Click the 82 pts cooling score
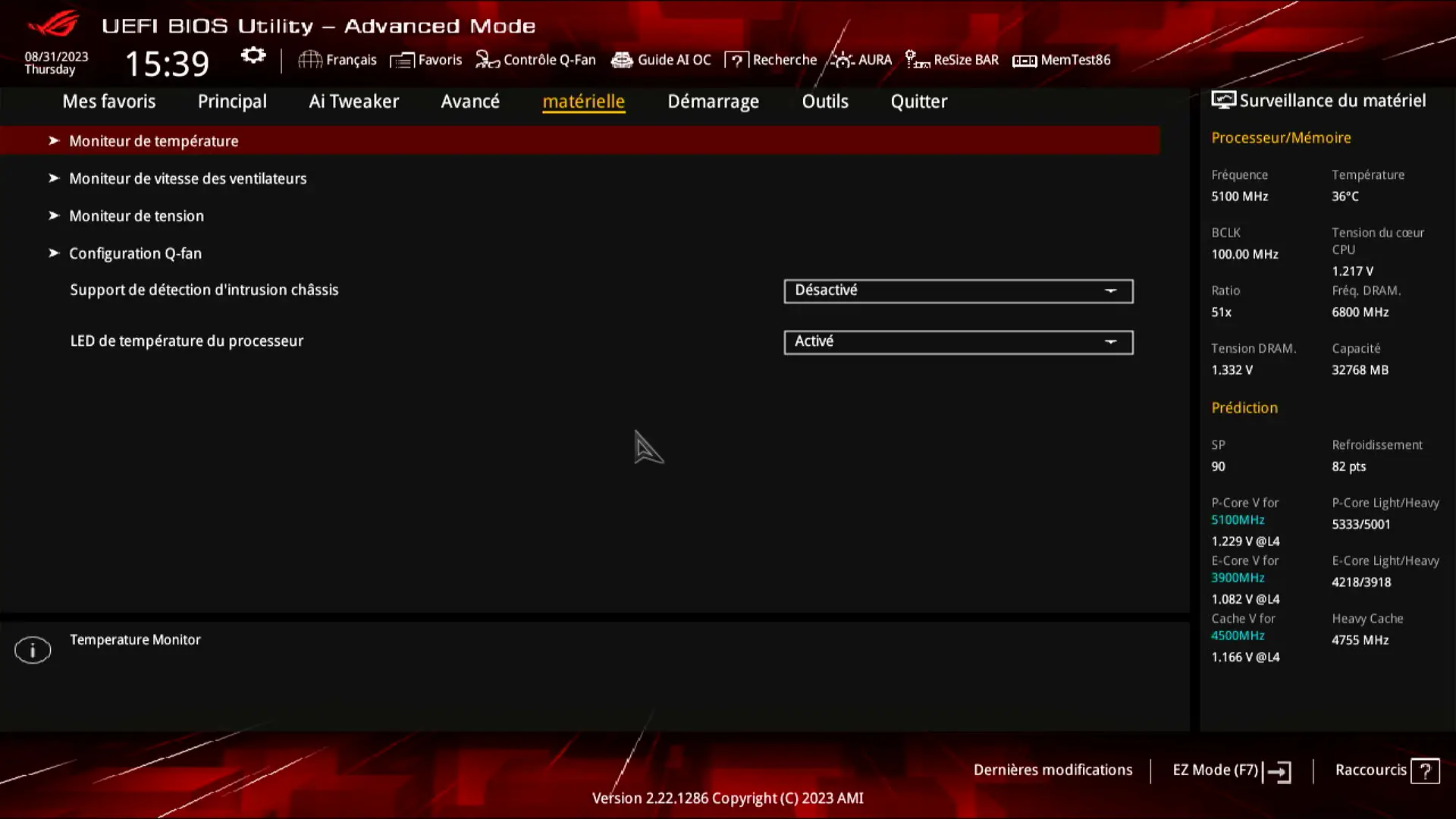 coord(1348,466)
